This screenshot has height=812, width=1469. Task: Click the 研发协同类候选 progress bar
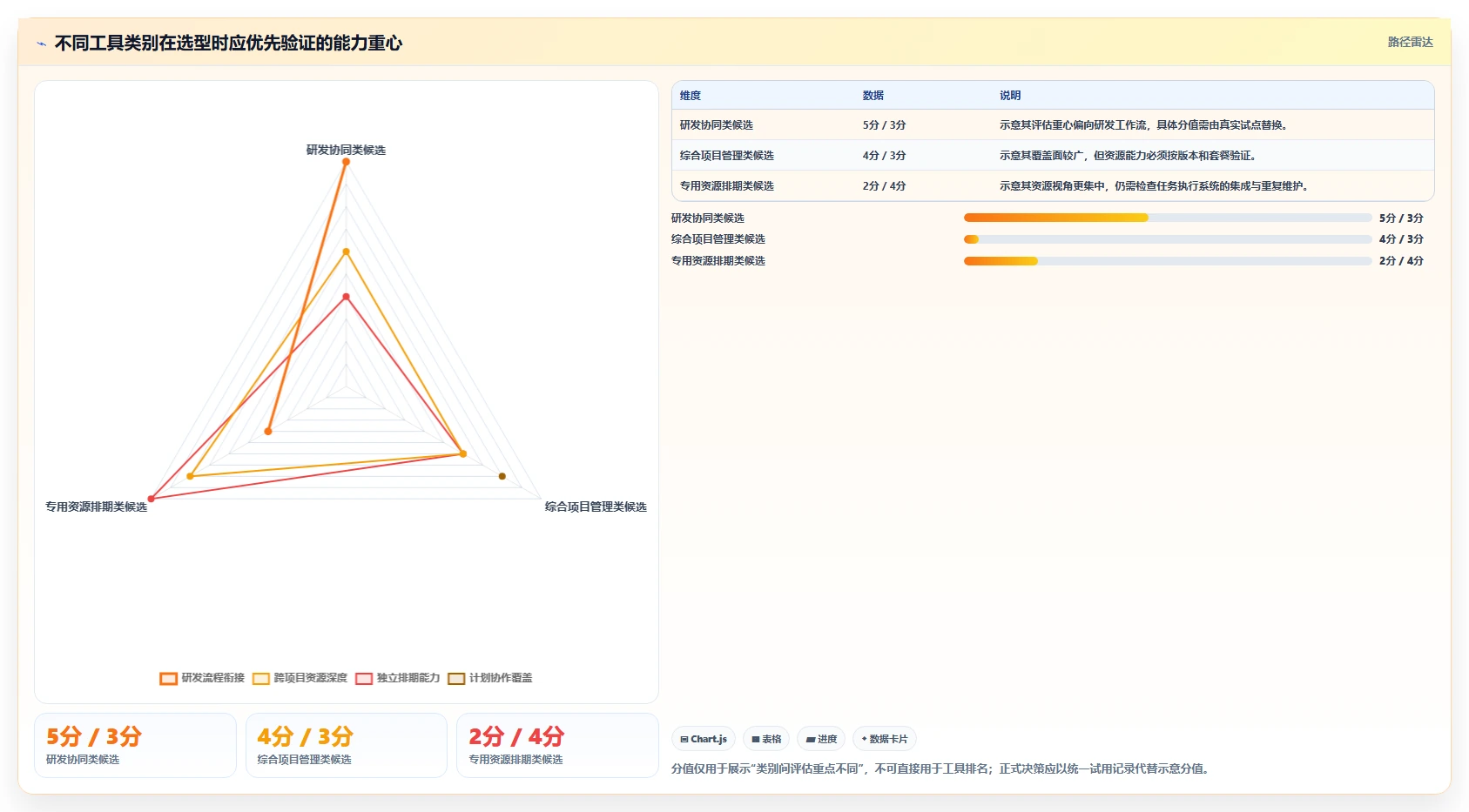coord(1168,218)
